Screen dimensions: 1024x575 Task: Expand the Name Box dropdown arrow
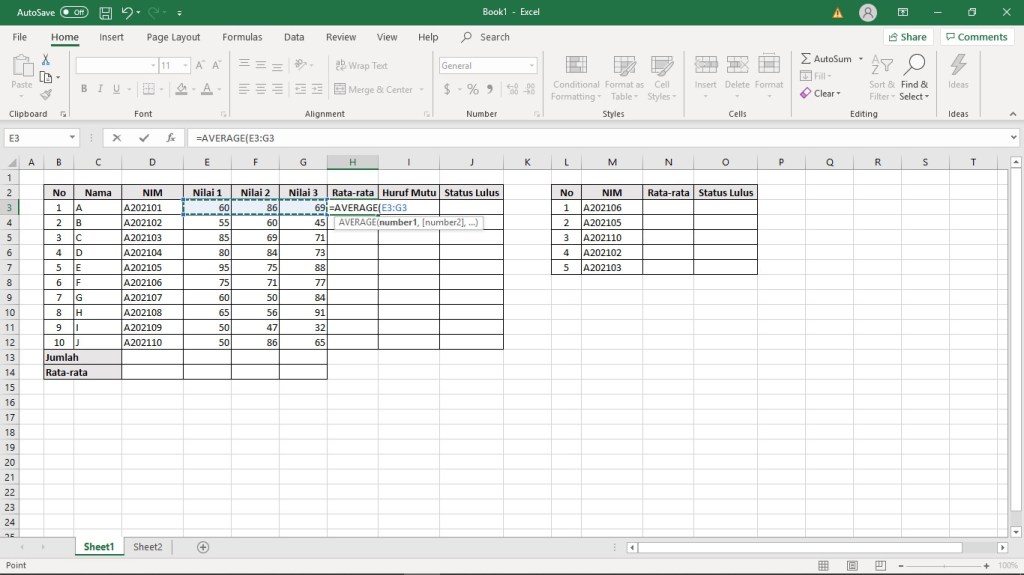[x=73, y=138]
